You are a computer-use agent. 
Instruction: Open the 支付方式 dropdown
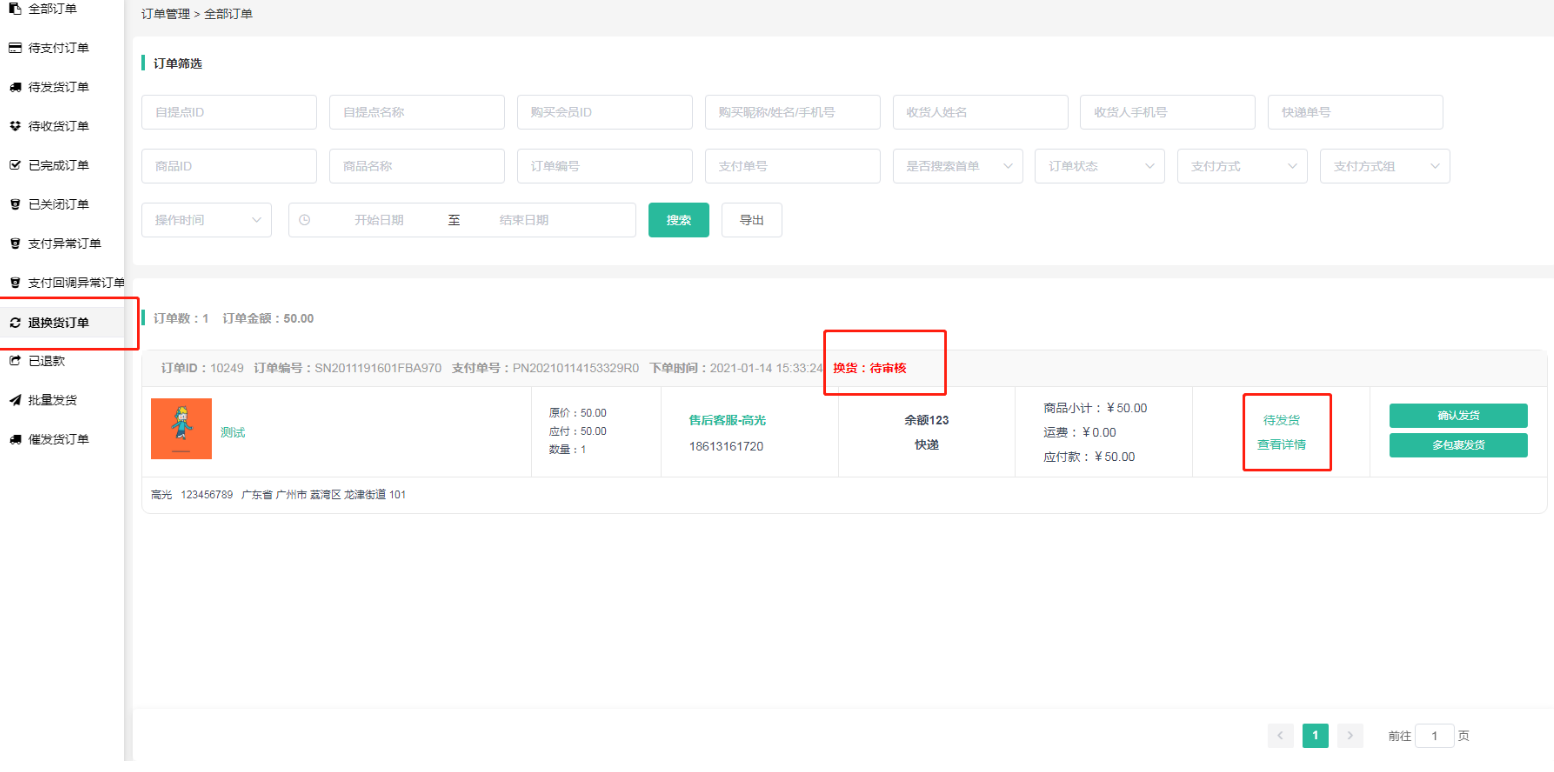coord(1242,166)
